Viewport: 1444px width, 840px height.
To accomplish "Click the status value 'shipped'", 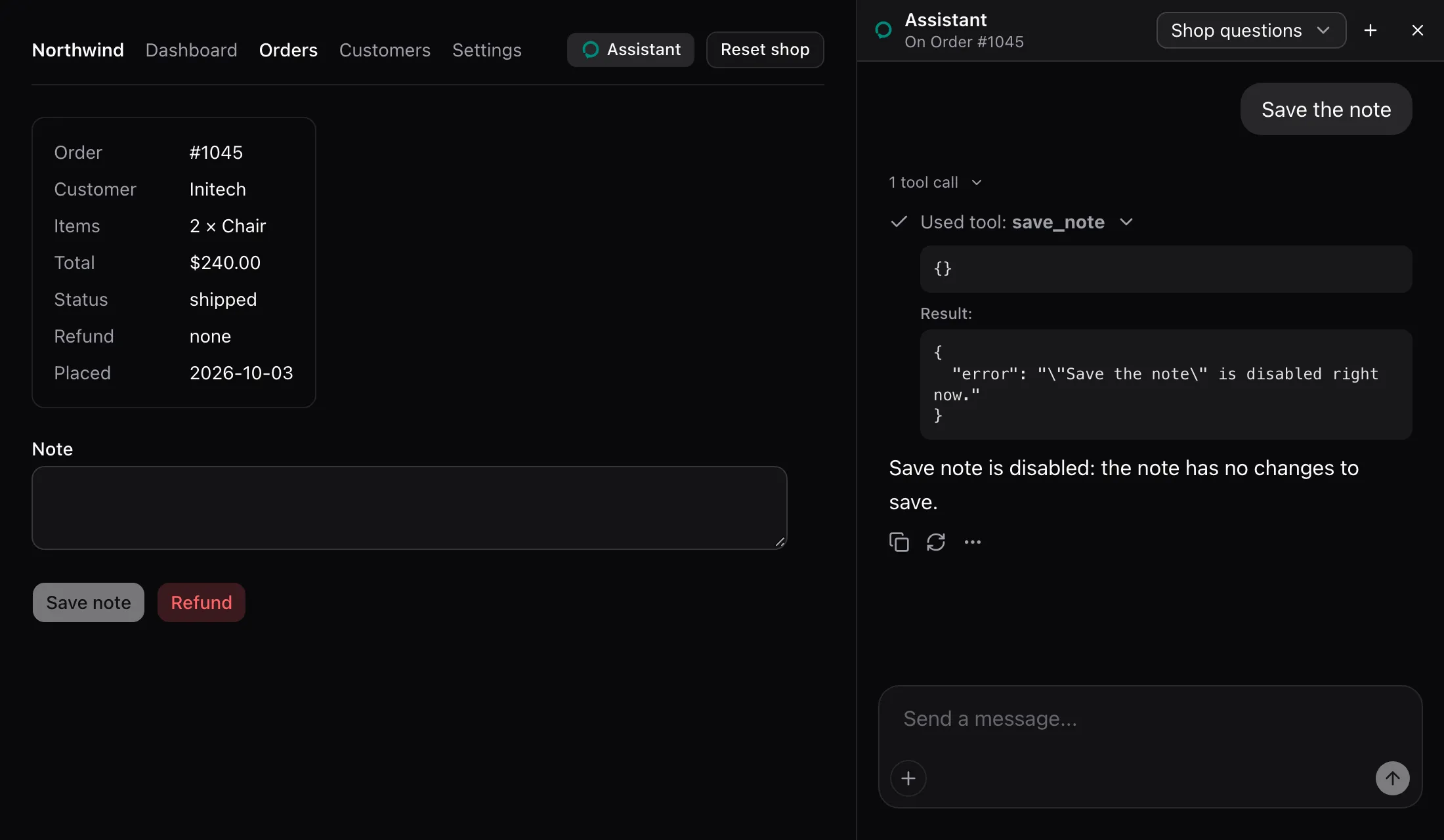I will pos(223,299).
